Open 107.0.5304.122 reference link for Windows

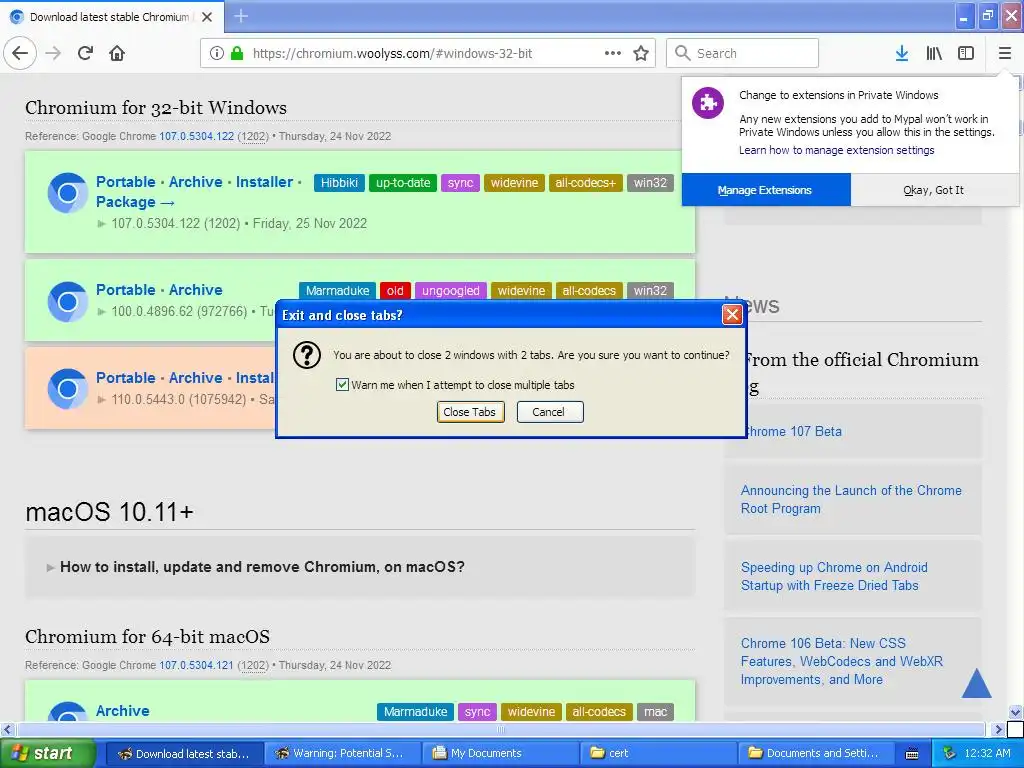click(x=197, y=136)
